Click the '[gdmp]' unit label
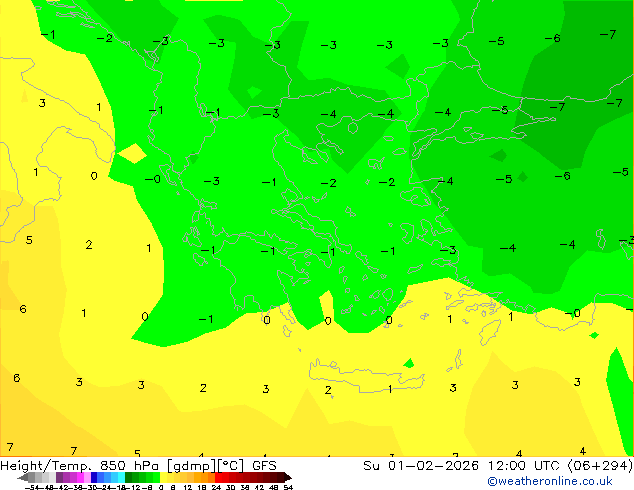634x490 pixels. point(191,465)
